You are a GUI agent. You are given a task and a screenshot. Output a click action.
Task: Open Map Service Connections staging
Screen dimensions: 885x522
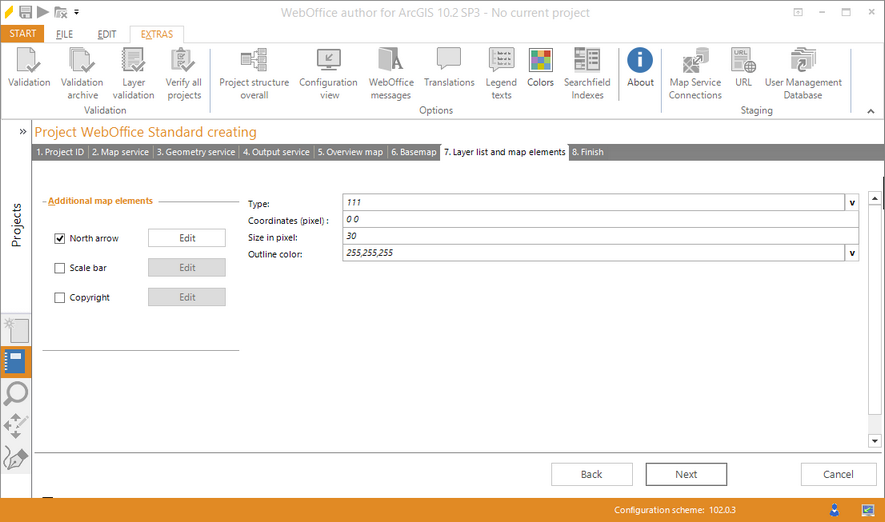[x=695, y=74]
